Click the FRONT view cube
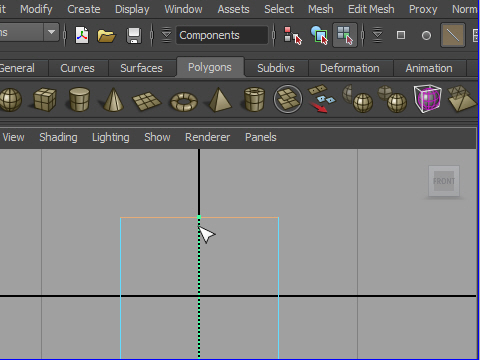Image resolution: width=480 pixels, height=360 pixels. coord(444,181)
